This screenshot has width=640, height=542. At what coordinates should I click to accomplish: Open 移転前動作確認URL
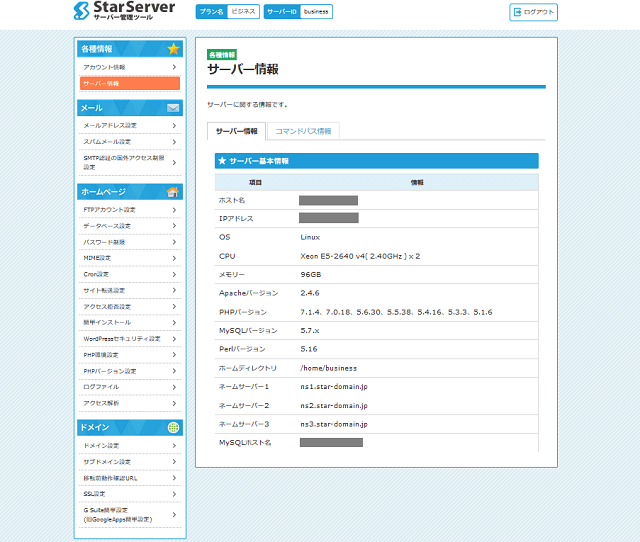click(x=130, y=478)
